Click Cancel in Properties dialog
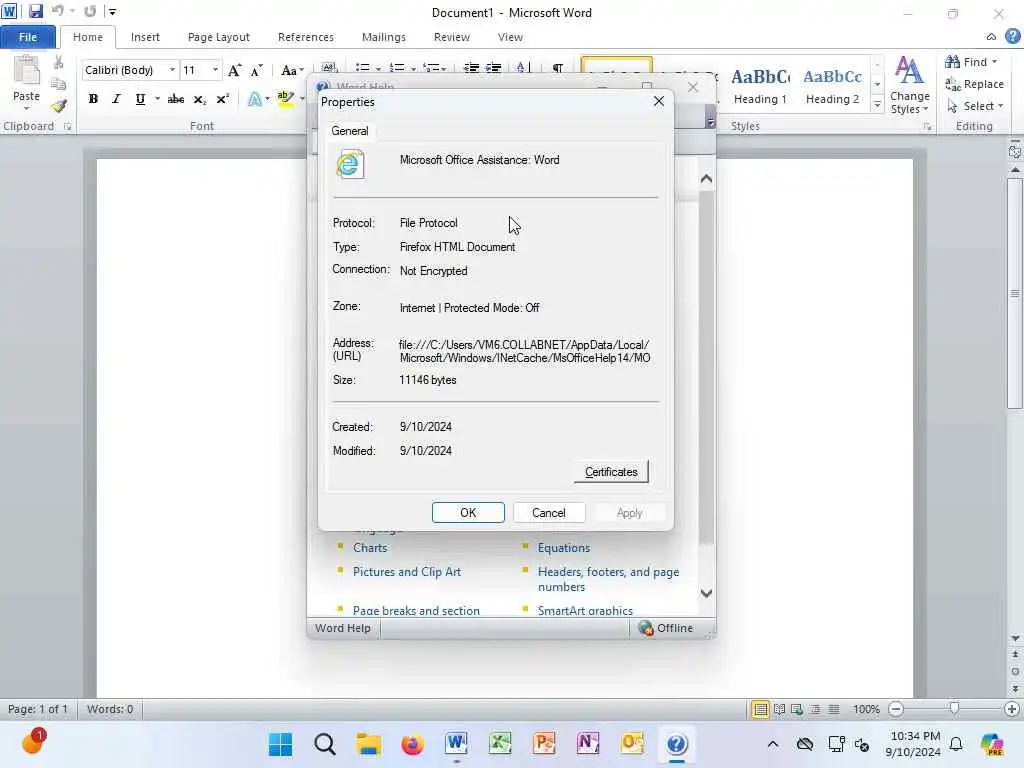This screenshot has width=1024, height=768. point(549,513)
